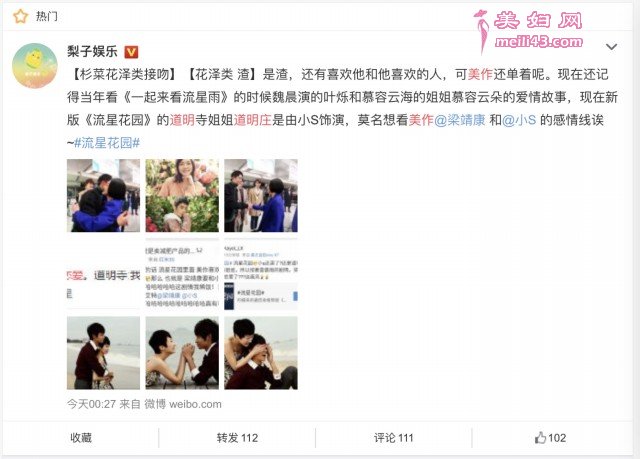Viewport: 640px width, 459px height.
Task: Click the 道明庄 highlighted keyword
Action: tap(252, 120)
